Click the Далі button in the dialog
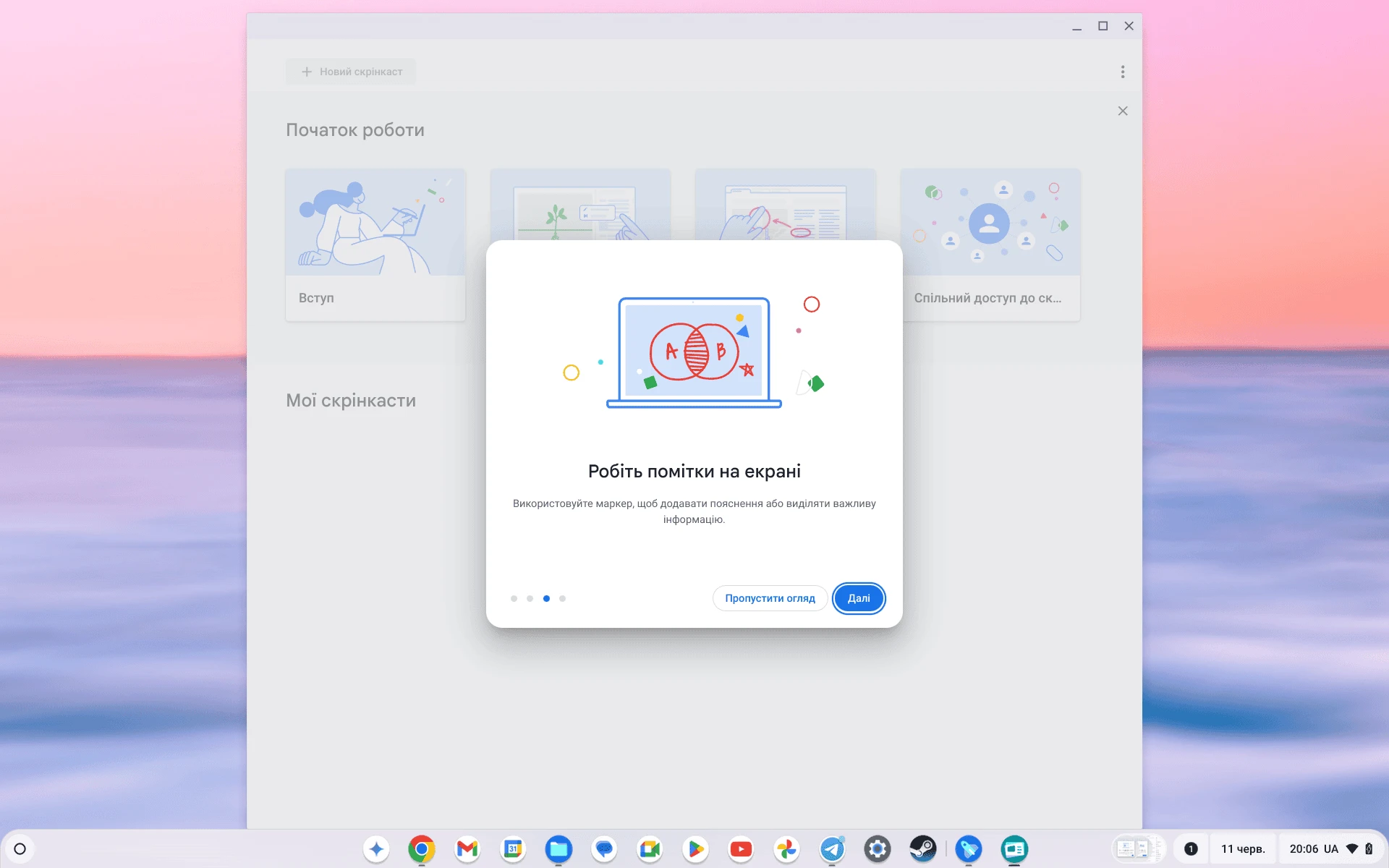The height and width of the screenshot is (868, 1389). tap(859, 598)
